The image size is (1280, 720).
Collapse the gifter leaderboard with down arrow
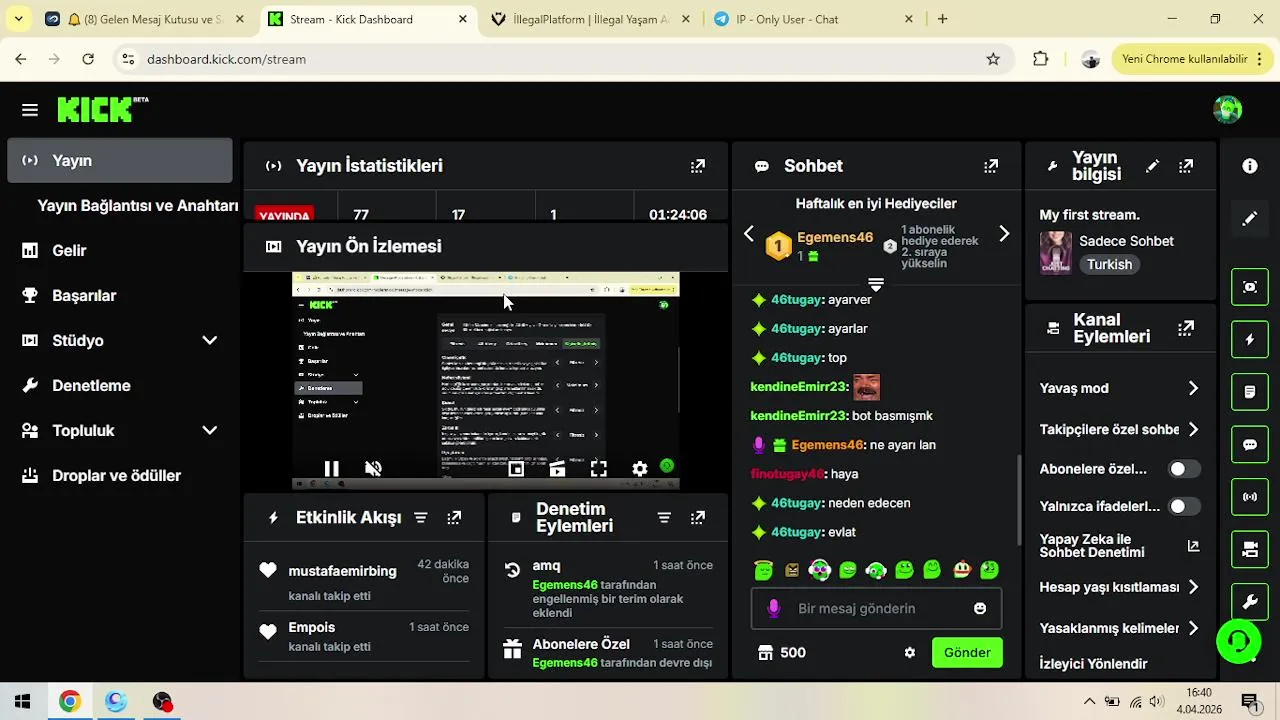[876, 285]
